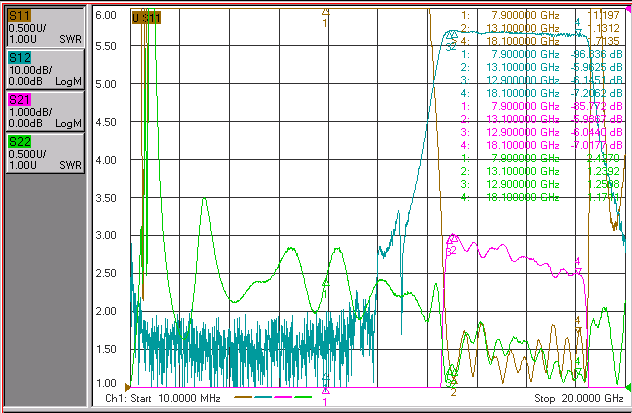The height and width of the screenshot is (413, 632).
Task: Click the '3.00' Y-axis label
Action: pos(106,235)
